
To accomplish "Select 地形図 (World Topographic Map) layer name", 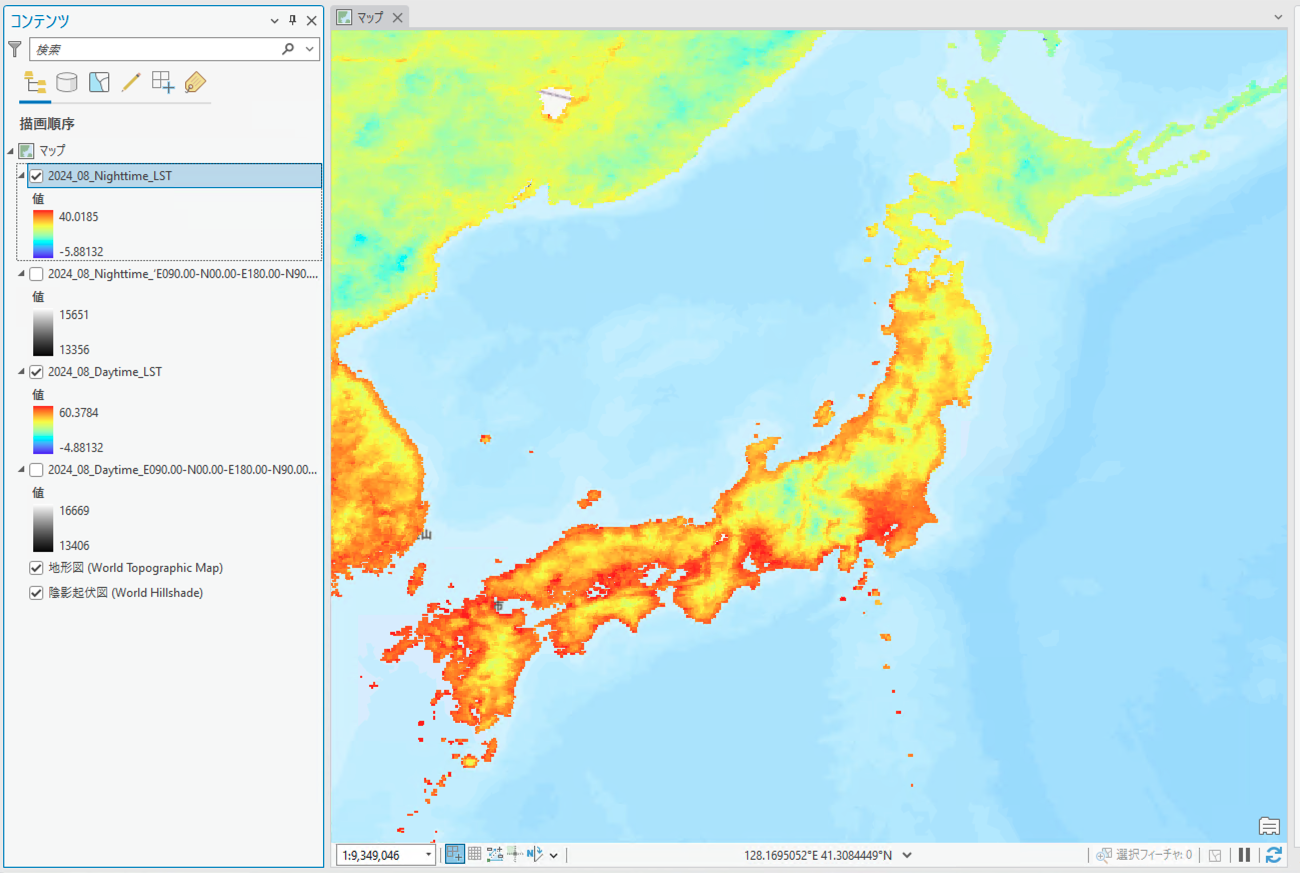I will (x=136, y=568).
